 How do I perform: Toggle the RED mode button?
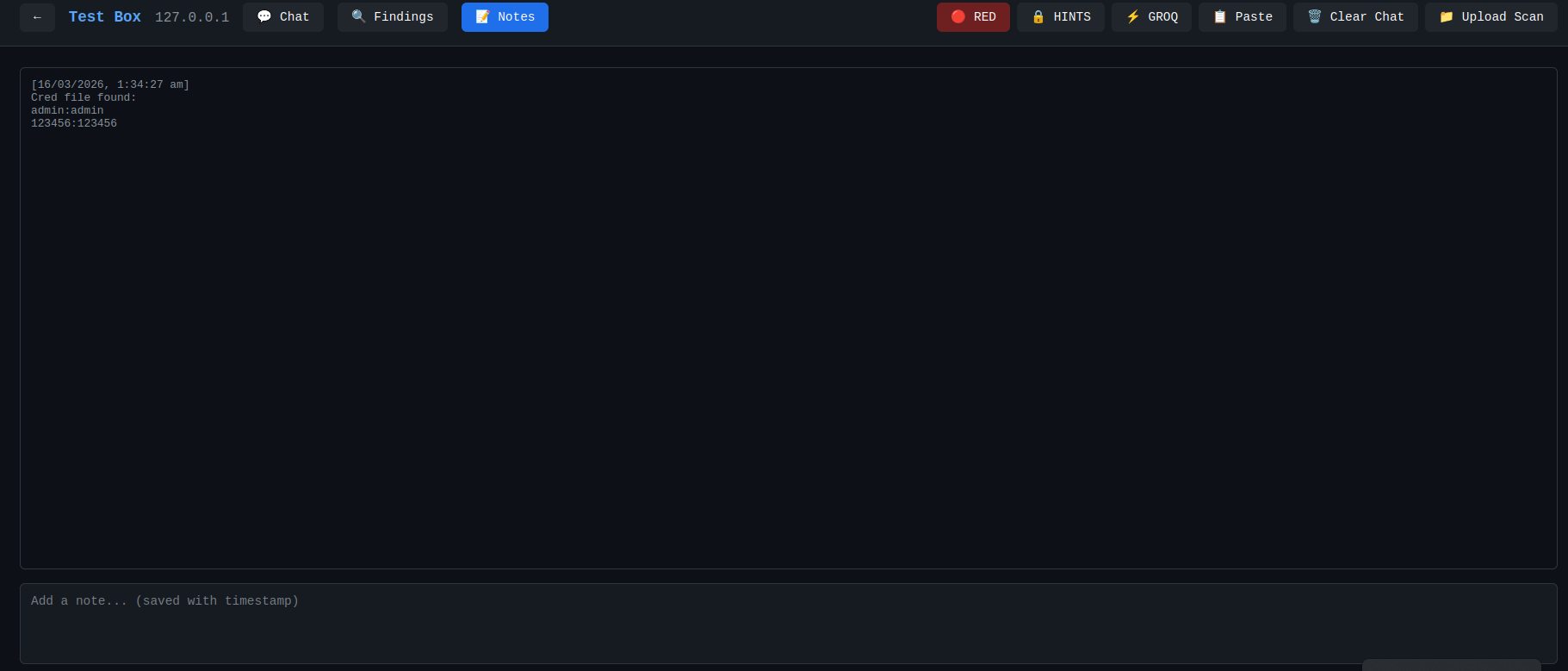click(x=973, y=17)
